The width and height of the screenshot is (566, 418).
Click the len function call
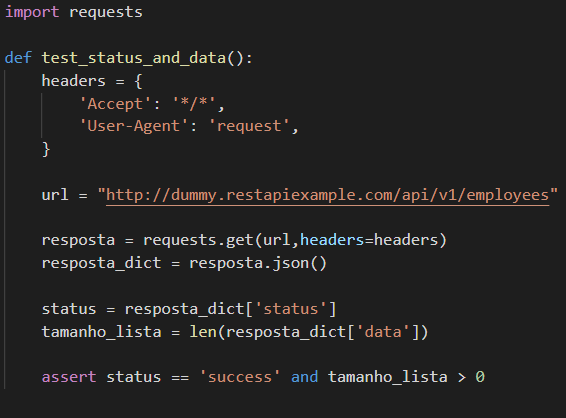(x=203, y=332)
